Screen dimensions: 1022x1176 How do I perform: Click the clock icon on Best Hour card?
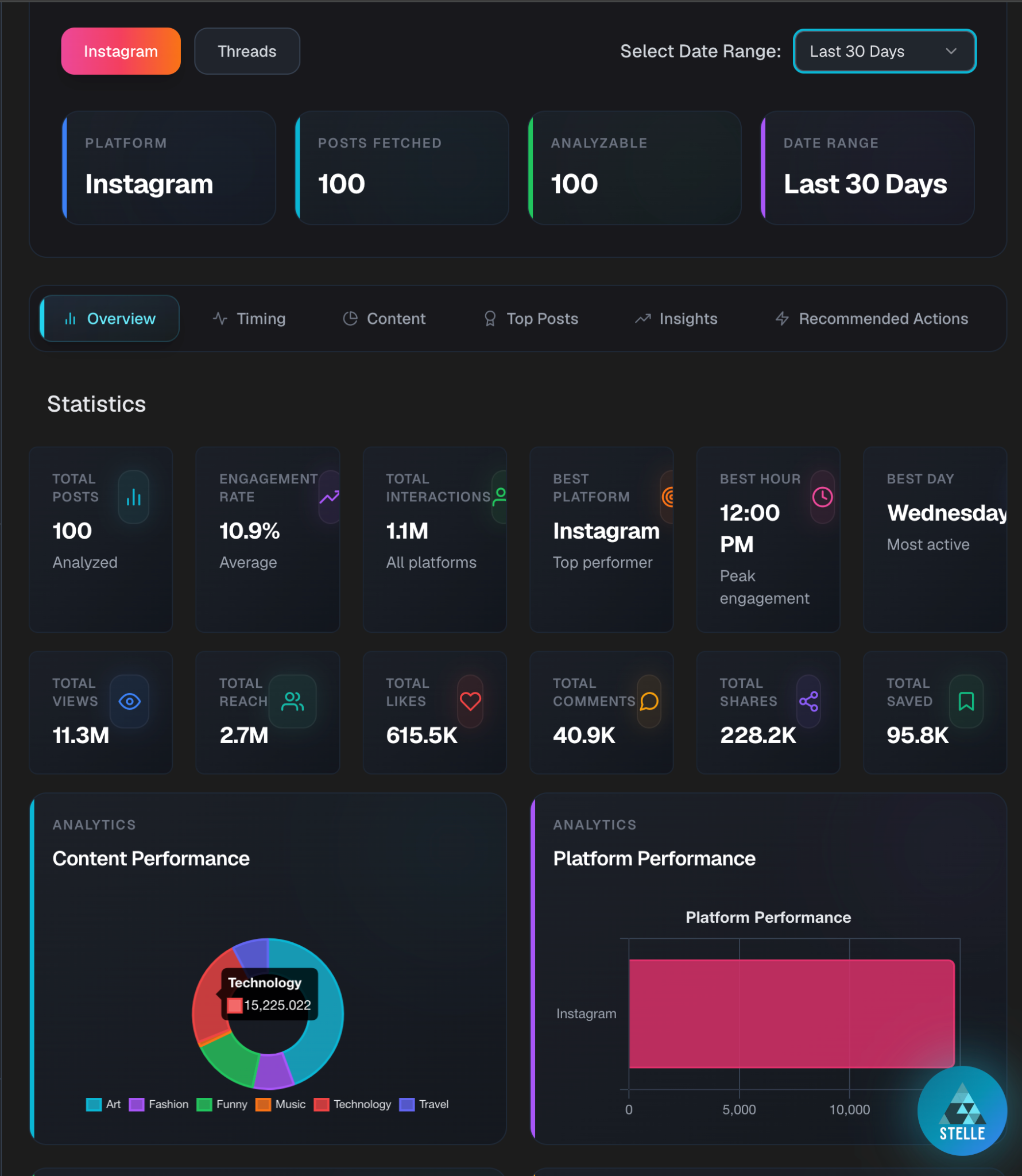click(823, 497)
